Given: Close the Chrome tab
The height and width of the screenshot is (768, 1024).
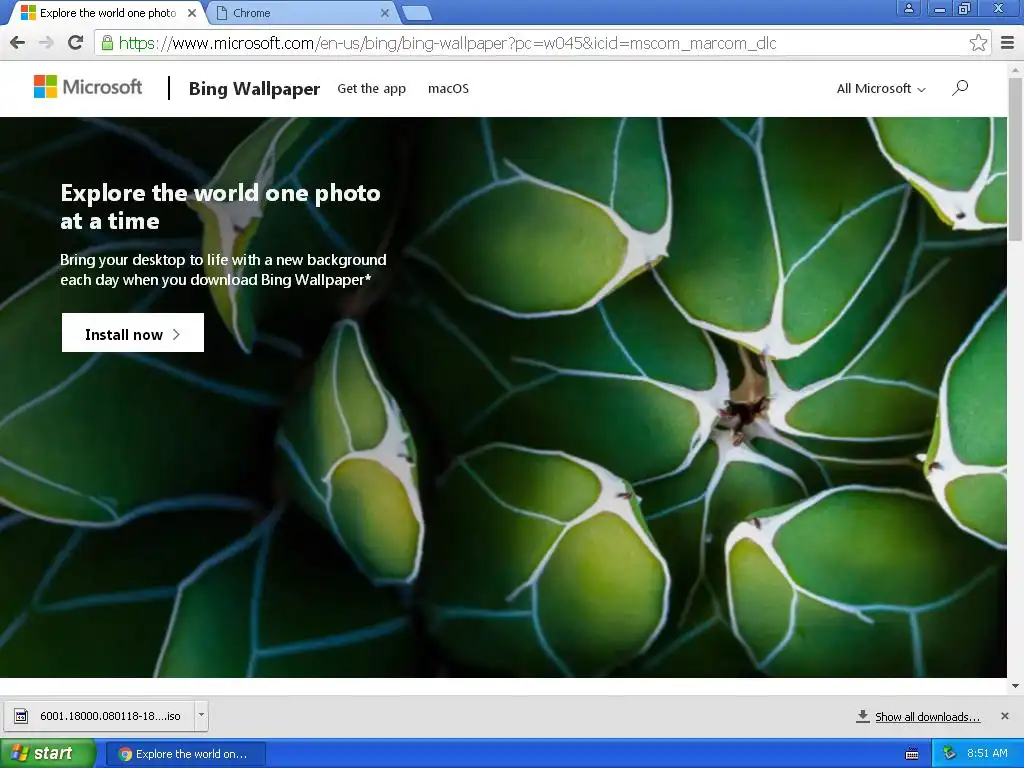Looking at the screenshot, I should (x=385, y=13).
